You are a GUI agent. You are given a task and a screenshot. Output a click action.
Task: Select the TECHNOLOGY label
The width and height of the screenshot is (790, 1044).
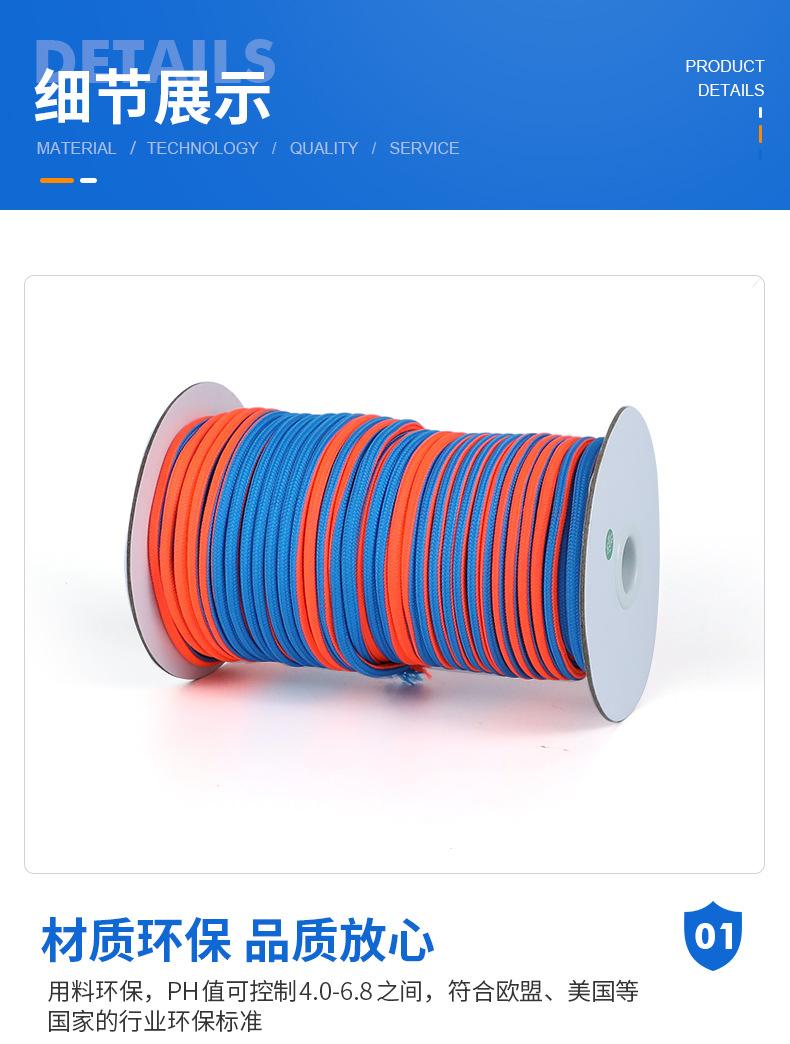point(202,148)
